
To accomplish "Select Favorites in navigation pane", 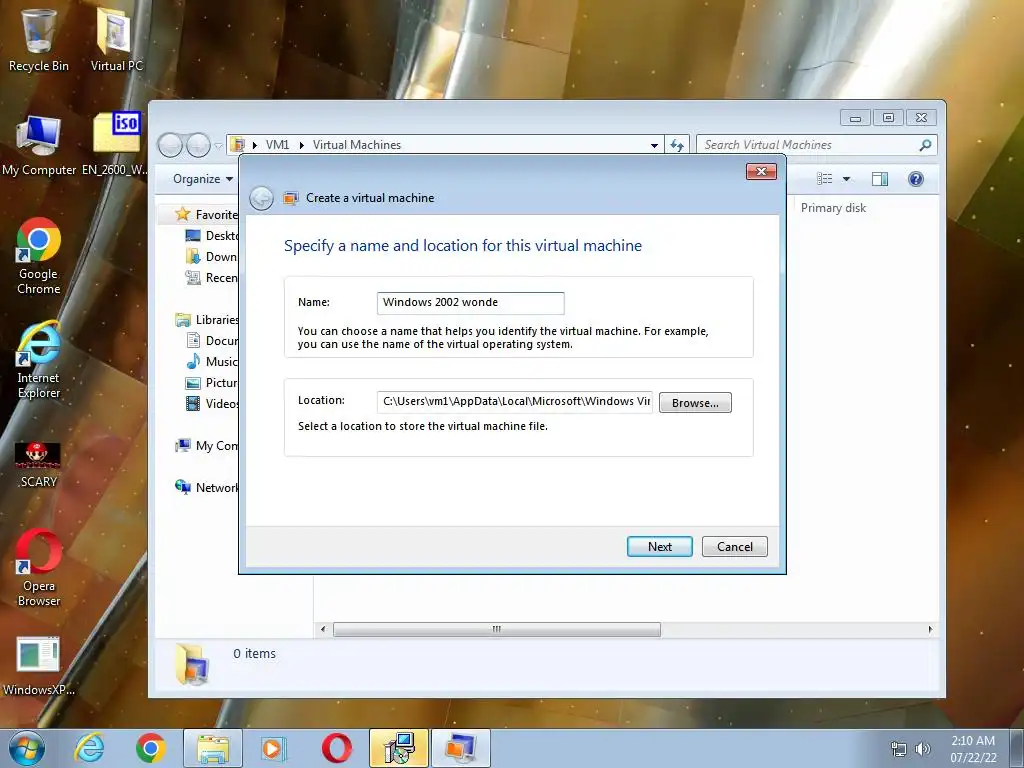I will click(x=207, y=215).
